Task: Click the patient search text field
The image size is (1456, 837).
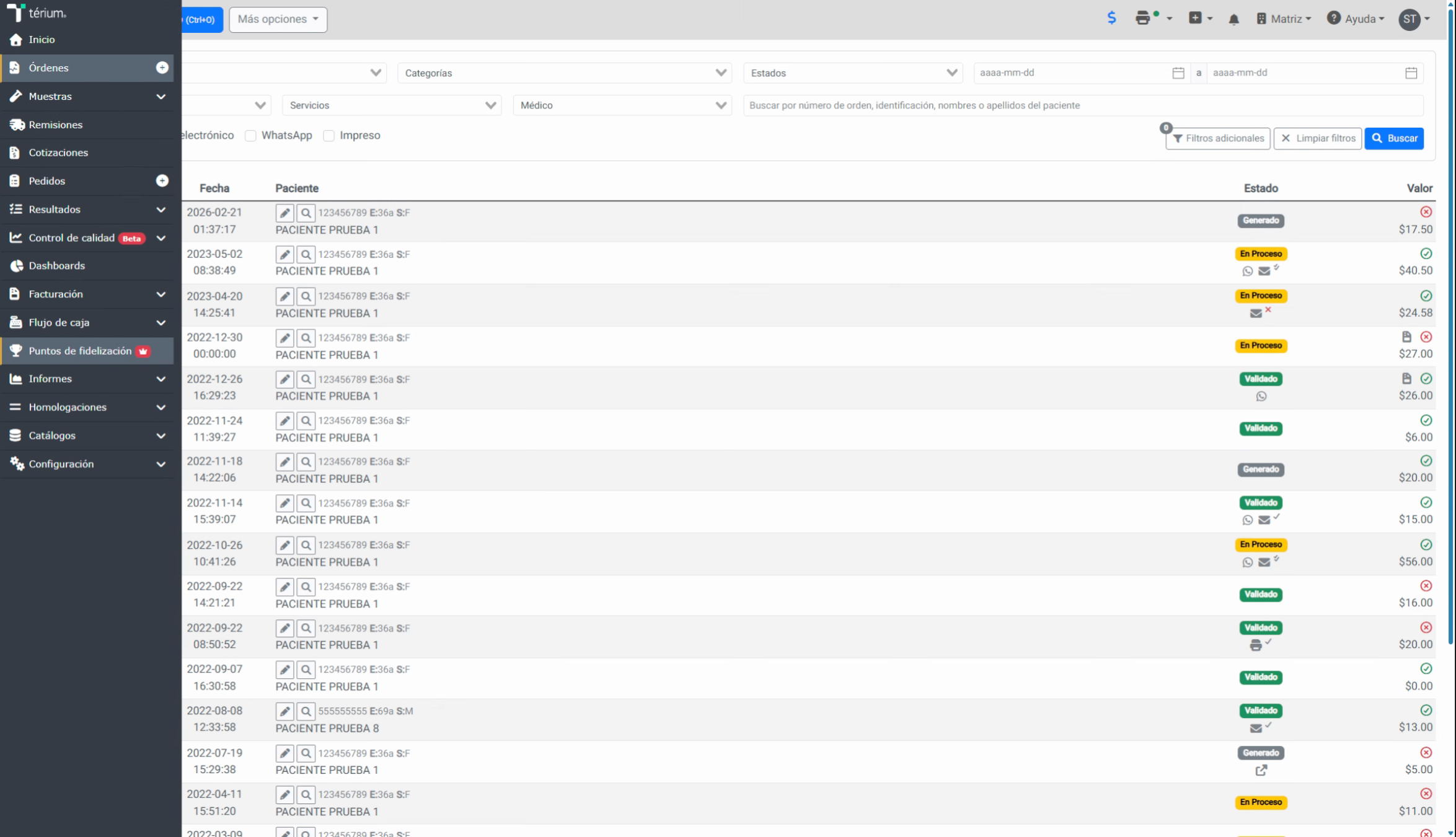Action: [x=1083, y=105]
